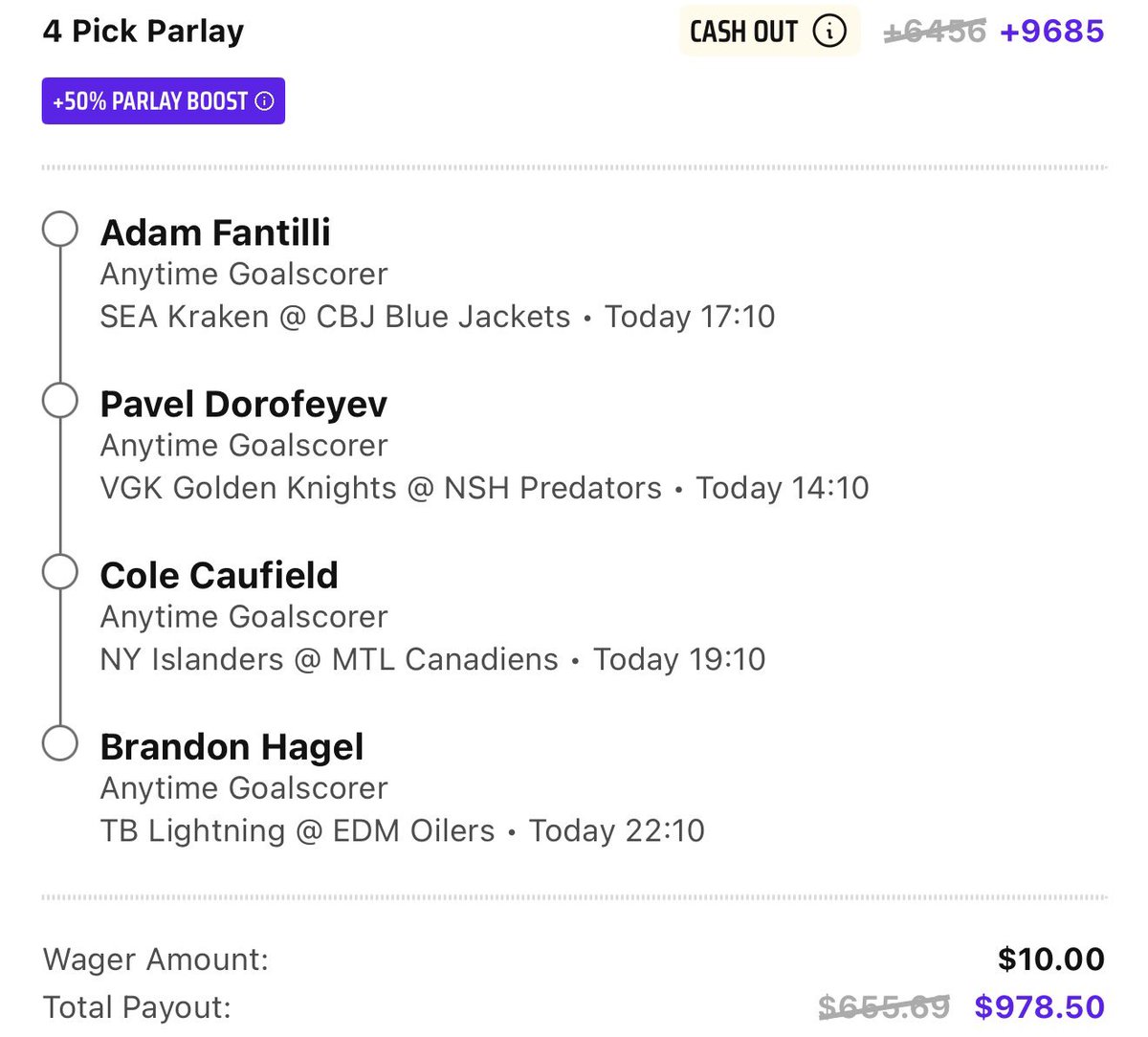Screen dimensions: 1148x1037
Task: Select the Adam Fantilli status circle
Action: pos(60,230)
